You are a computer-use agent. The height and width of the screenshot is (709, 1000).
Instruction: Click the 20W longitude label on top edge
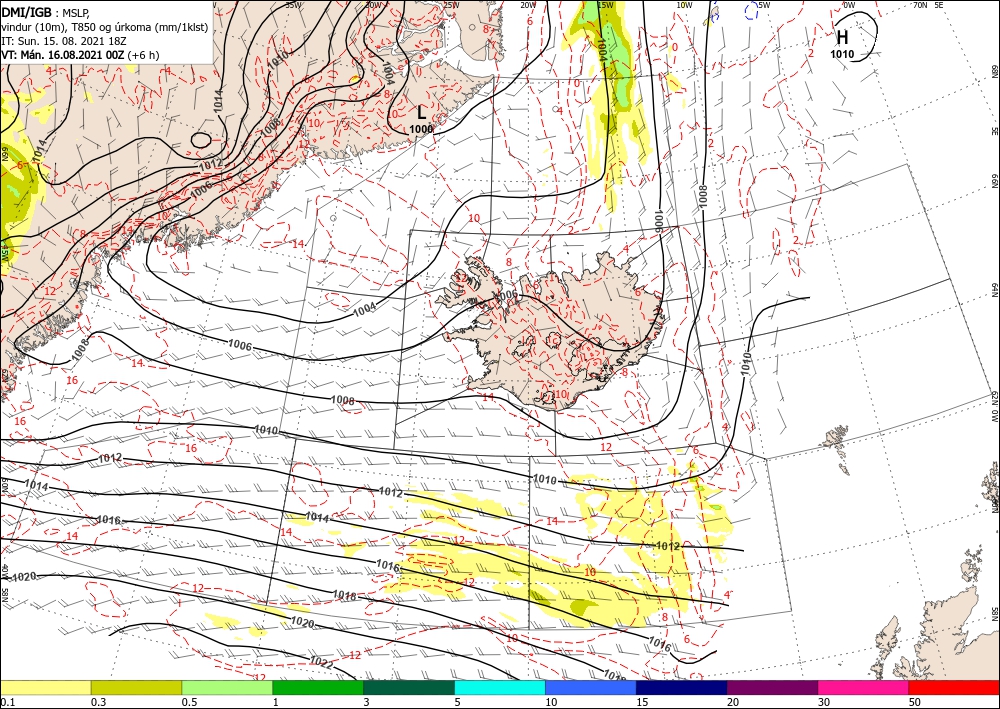(x=528, y=5)
